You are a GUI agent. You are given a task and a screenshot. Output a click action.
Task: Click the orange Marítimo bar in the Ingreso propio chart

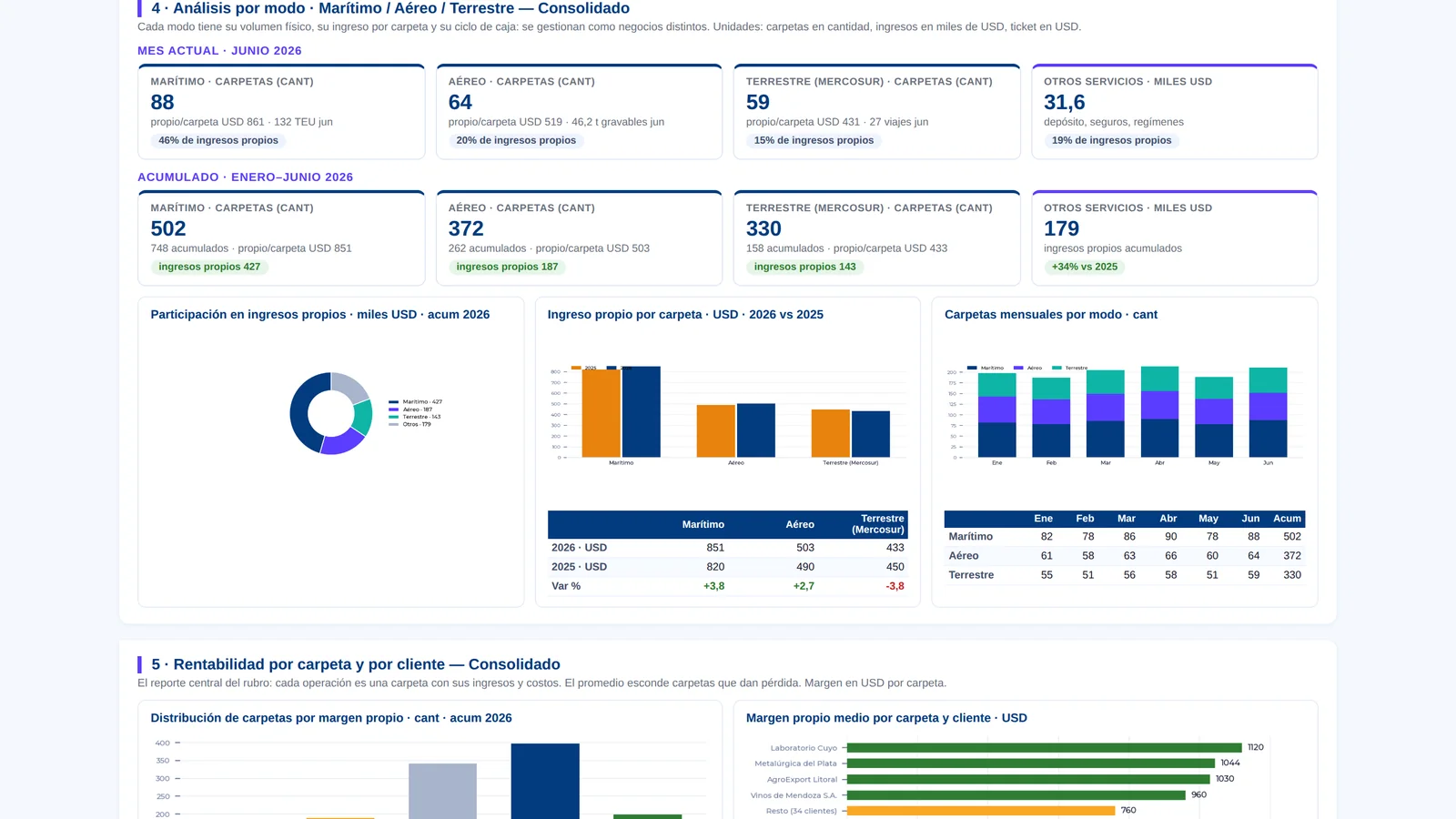coord(601,413)
